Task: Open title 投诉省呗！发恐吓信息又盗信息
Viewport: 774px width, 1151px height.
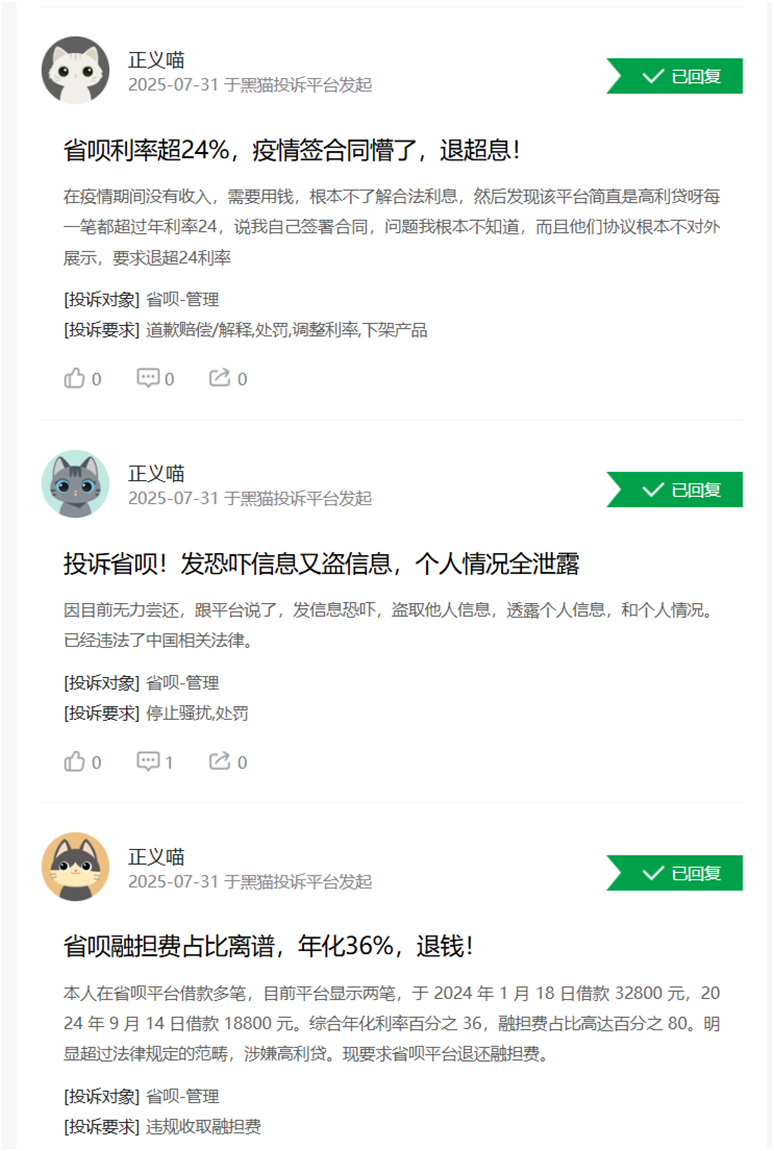Action: 321,564
